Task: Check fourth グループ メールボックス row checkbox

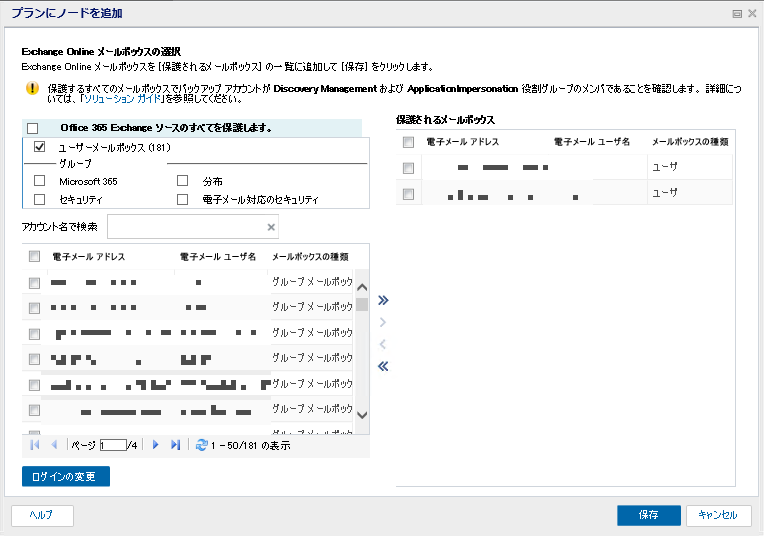Action: coord(34,359)
